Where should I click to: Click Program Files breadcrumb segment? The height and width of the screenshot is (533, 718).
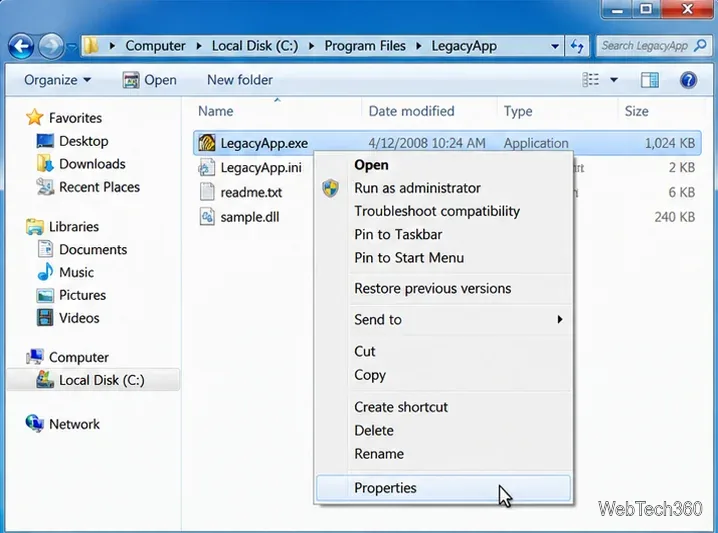365,46
